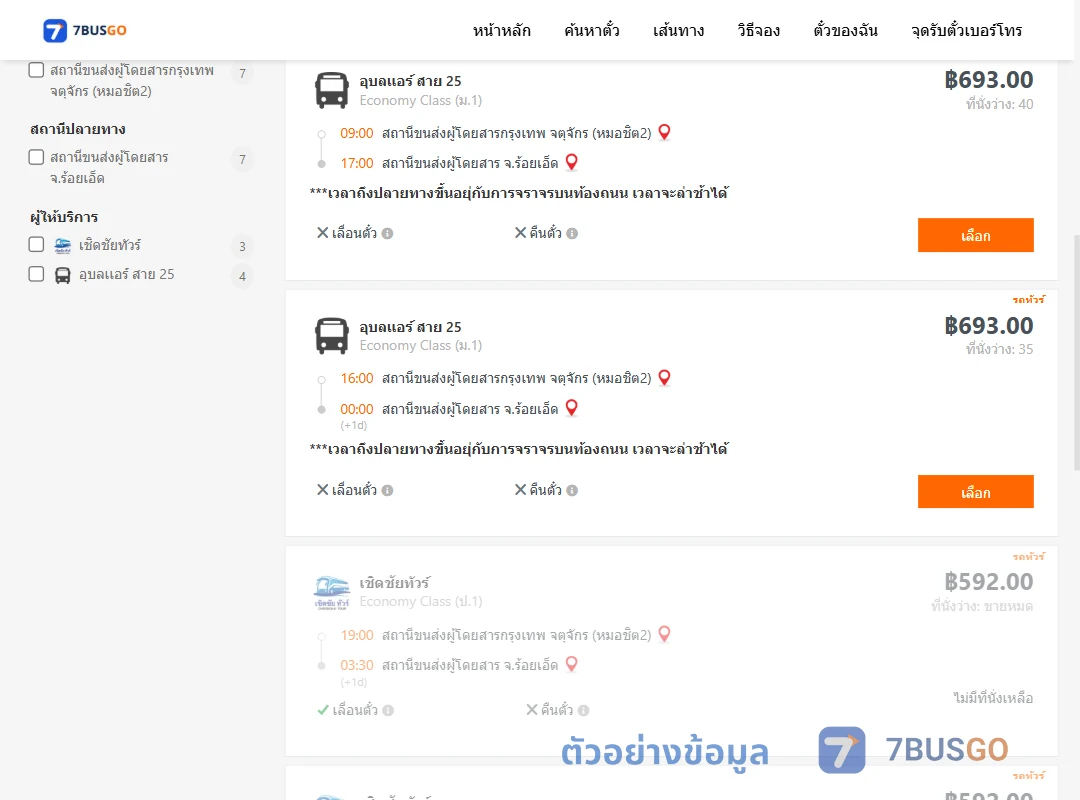Screen dimensions: 1080x800
Task: Click the 17:00 arrival time
Action: pos(357,163)
